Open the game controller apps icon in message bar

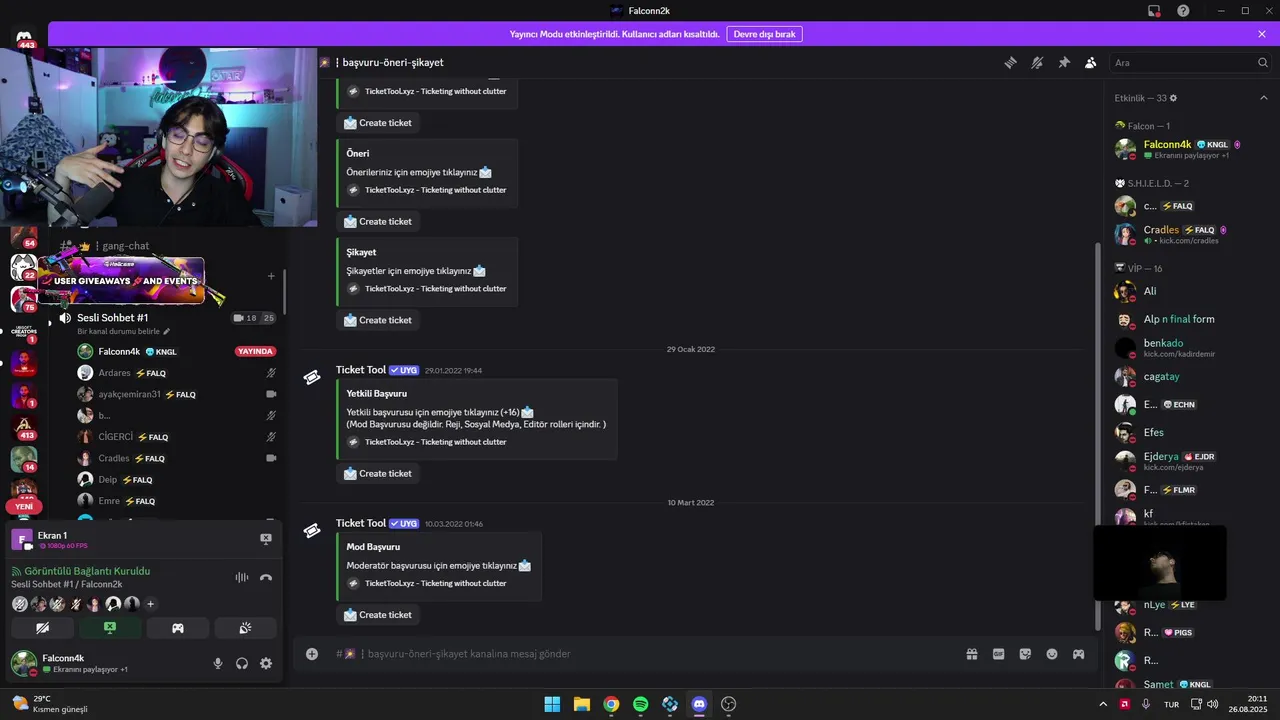[1079, 654]
